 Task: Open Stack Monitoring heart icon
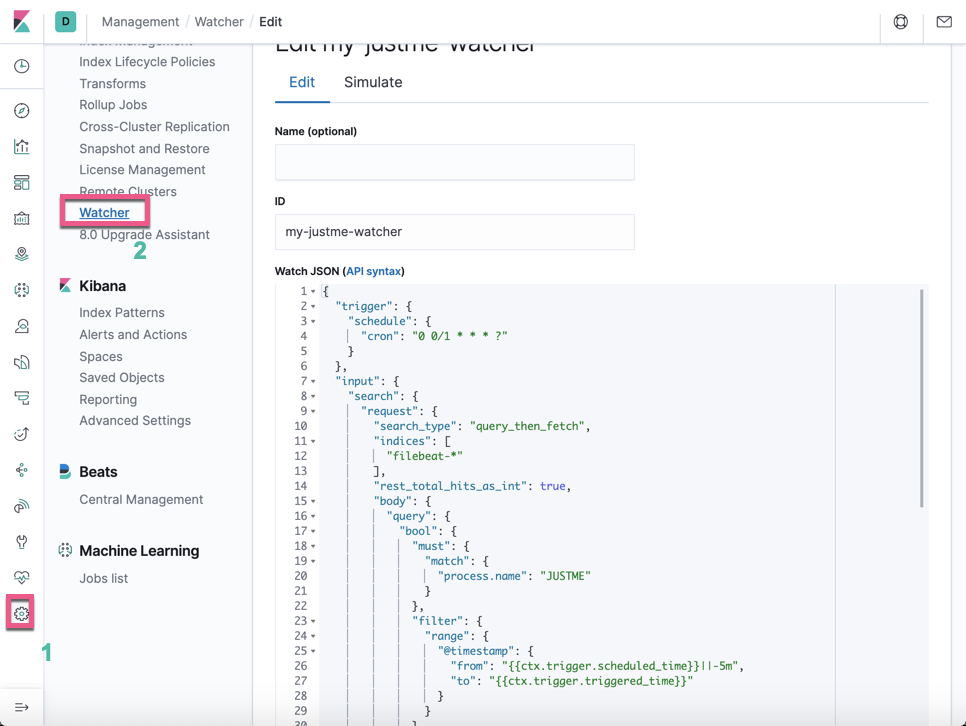pyautogui.click(x=21, y=577)
